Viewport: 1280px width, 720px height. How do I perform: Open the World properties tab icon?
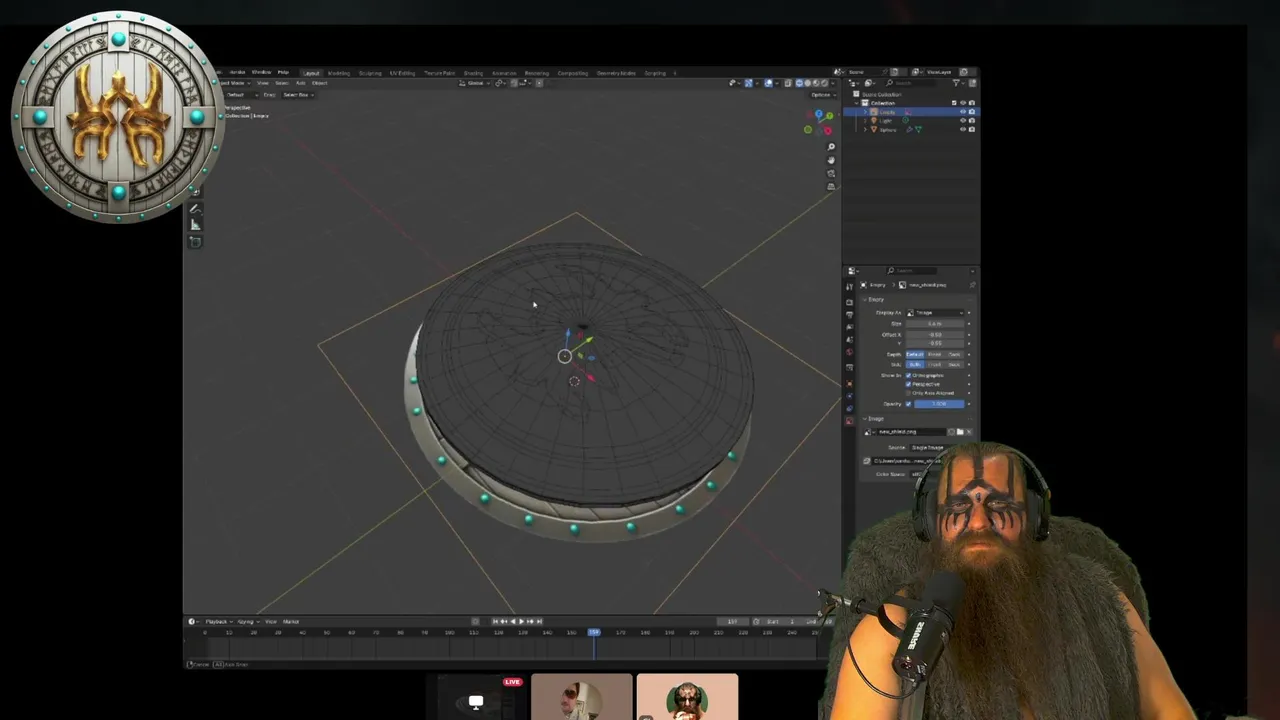(x=850, y=352)
